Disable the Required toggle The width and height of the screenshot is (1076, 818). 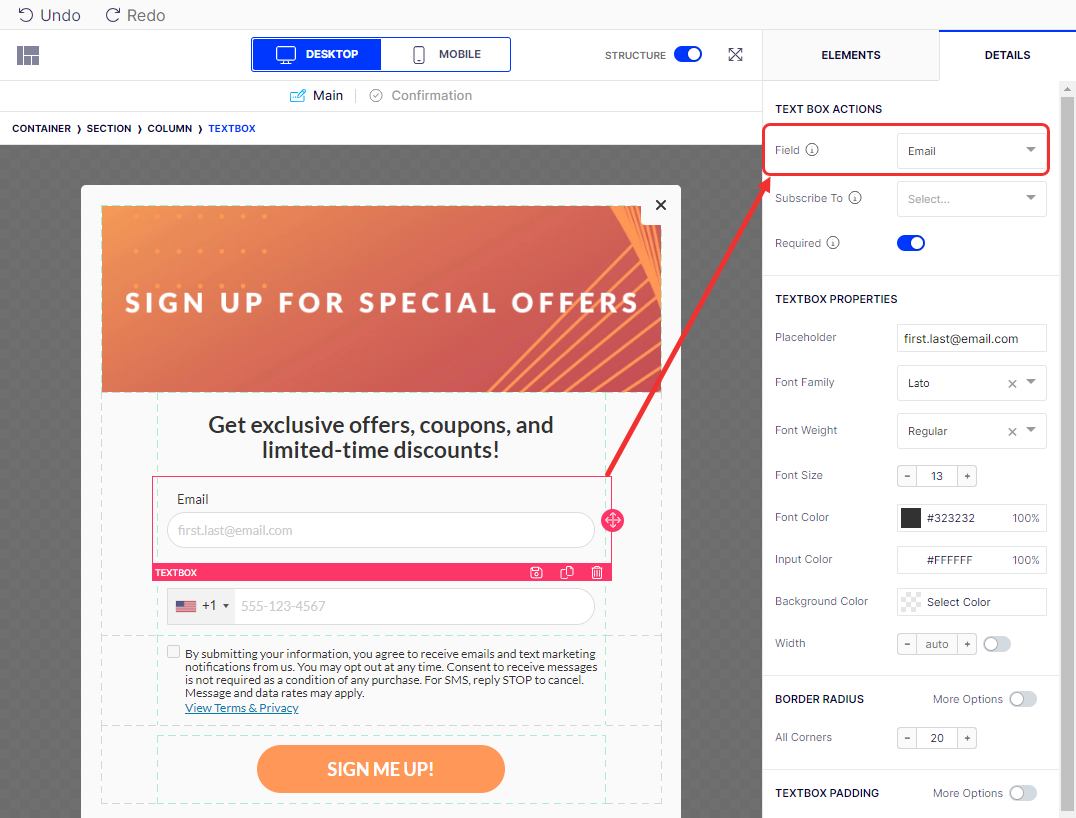pyautogui.click(x=911, y=243)
